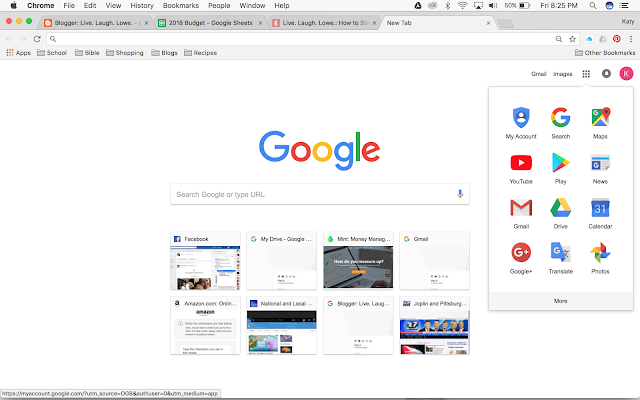The image size is (640, 400).
Task: Open the Joplin and Pittsburg tile
Action: coord(435,325)
